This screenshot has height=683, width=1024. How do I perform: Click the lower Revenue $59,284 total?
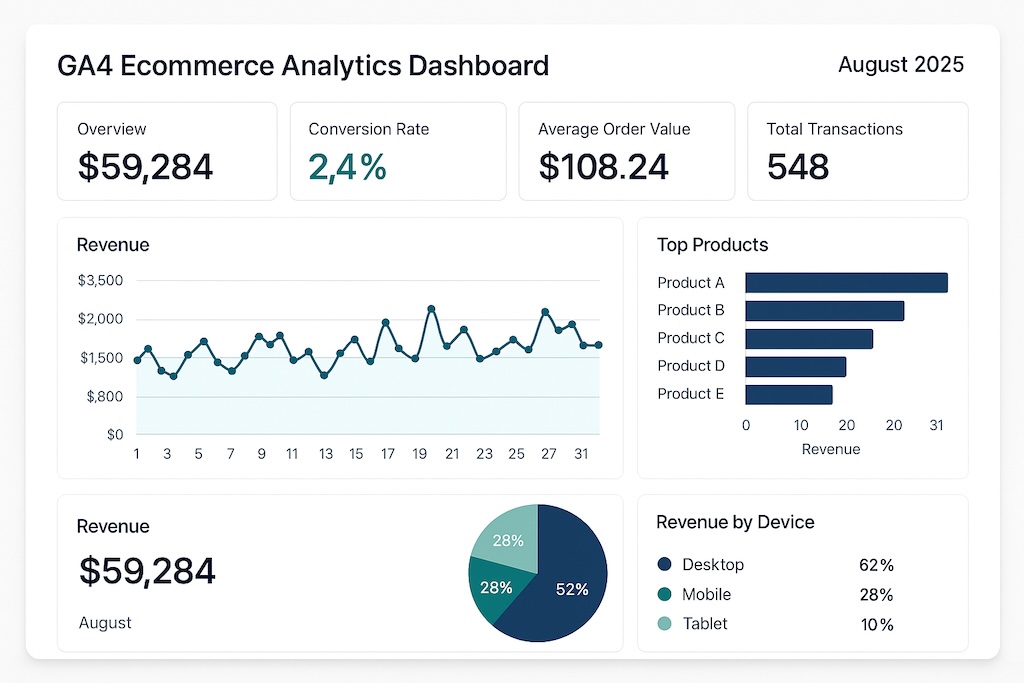point(147,571)
